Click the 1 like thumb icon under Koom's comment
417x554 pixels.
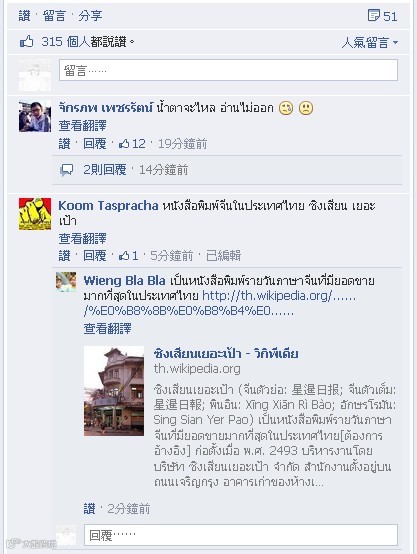point(124,255)
